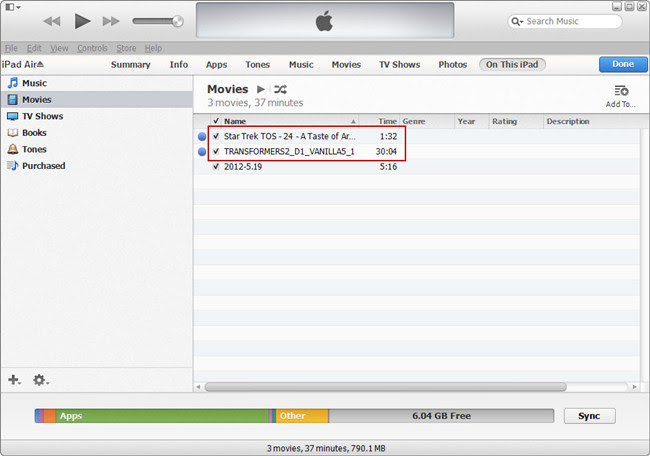Sort by the Time column header
This screenshot has width=650, height=456.
point(379,121)
